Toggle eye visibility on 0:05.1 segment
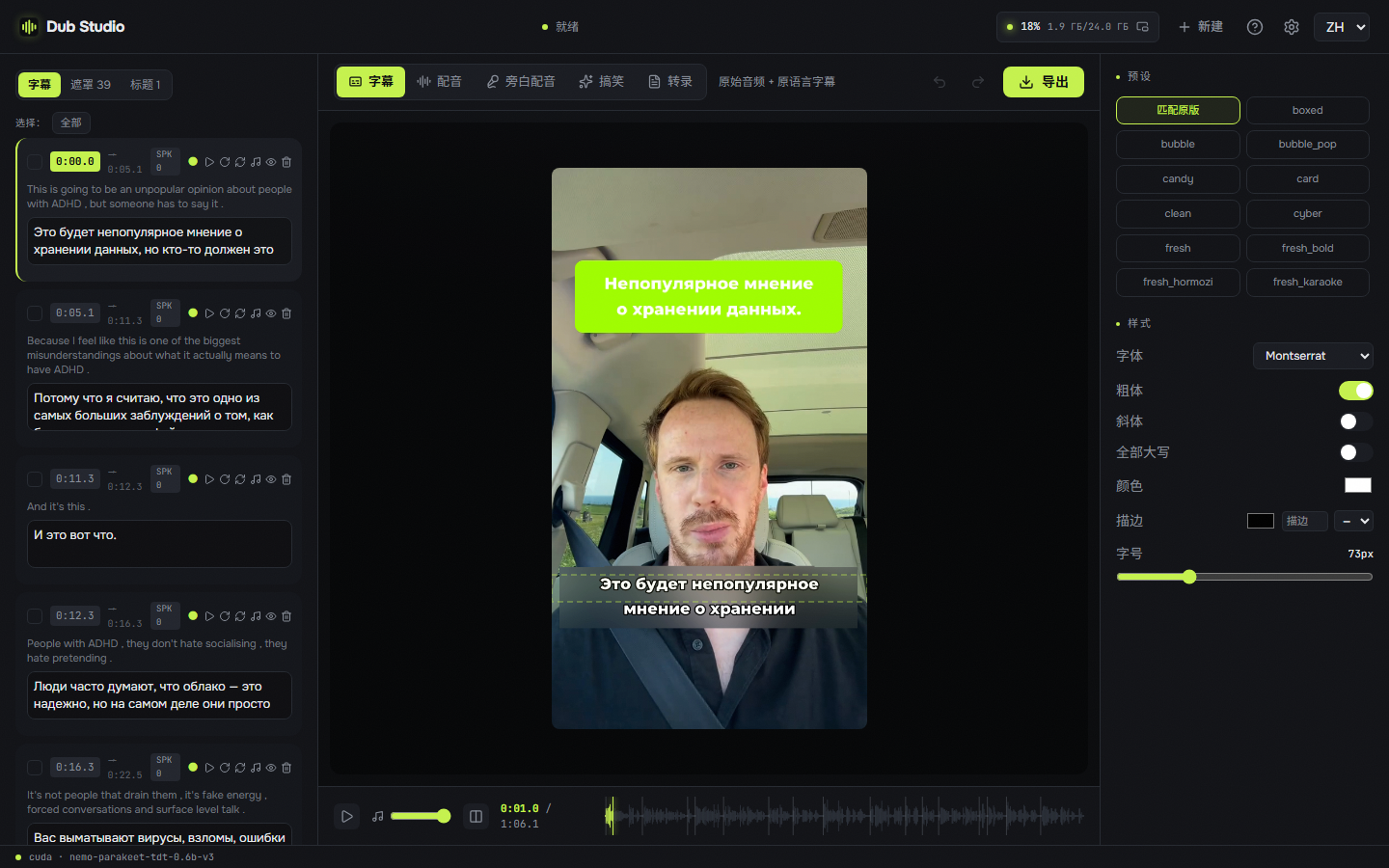This screenshot has height=868, width=1389. [x=271, y=313]
